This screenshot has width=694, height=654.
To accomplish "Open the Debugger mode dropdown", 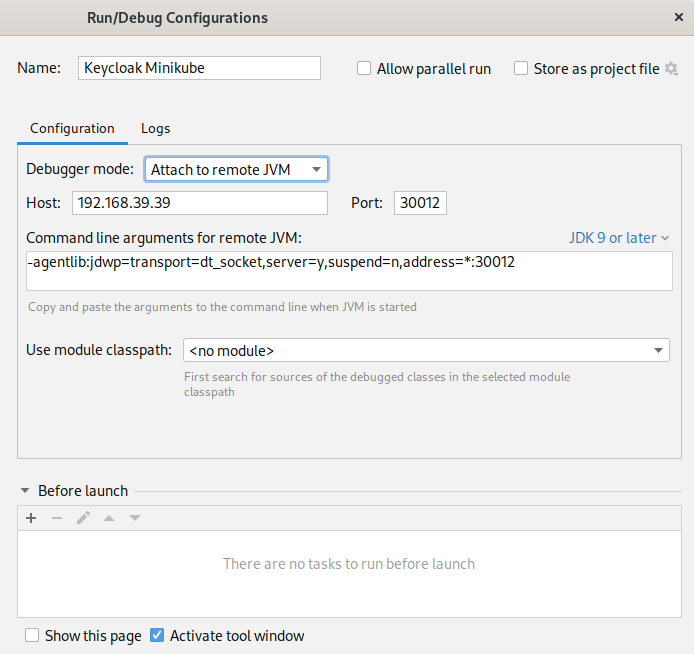I will pyautogui.click(x=236, y=169).
